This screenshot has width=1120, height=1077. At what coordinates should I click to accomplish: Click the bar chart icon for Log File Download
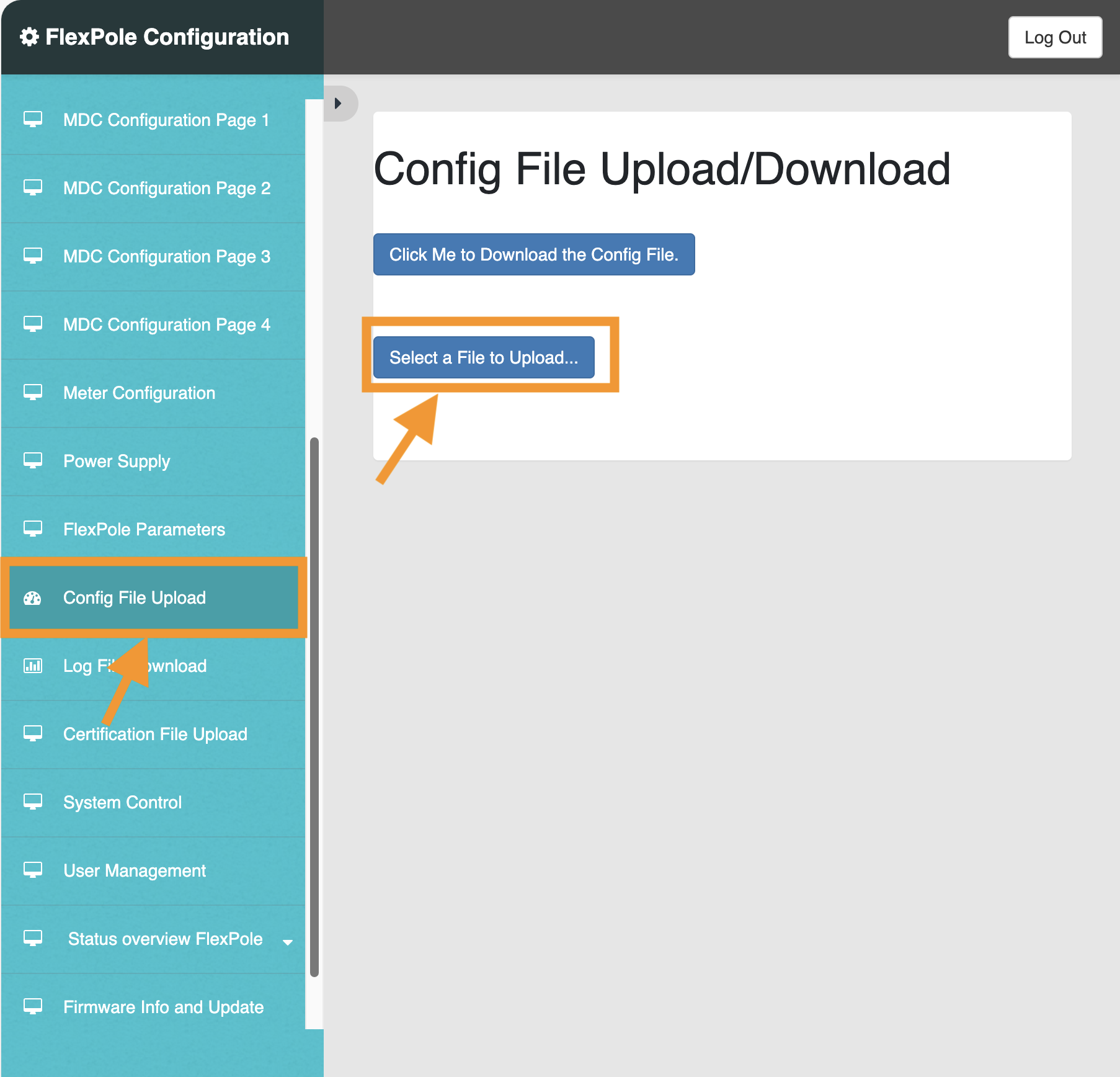pyautogui.click(x=33, y=666)
